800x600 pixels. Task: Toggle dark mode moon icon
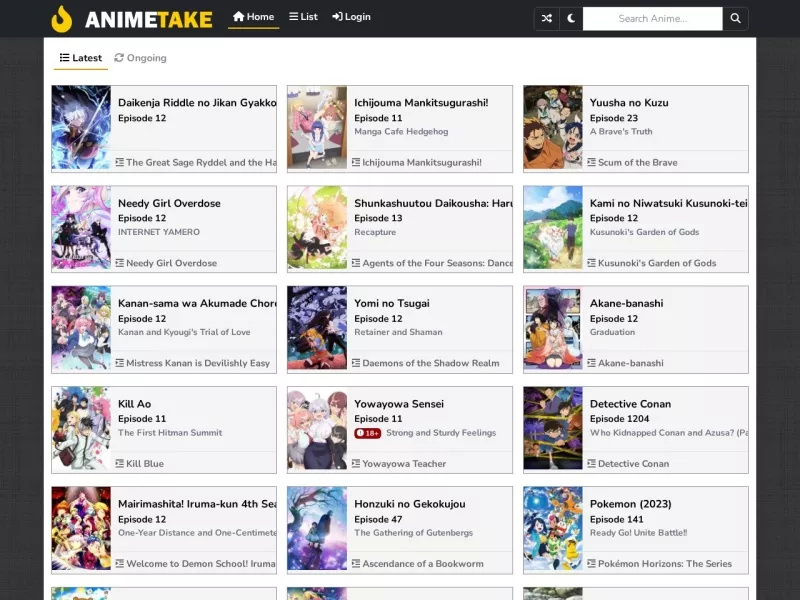571,19
